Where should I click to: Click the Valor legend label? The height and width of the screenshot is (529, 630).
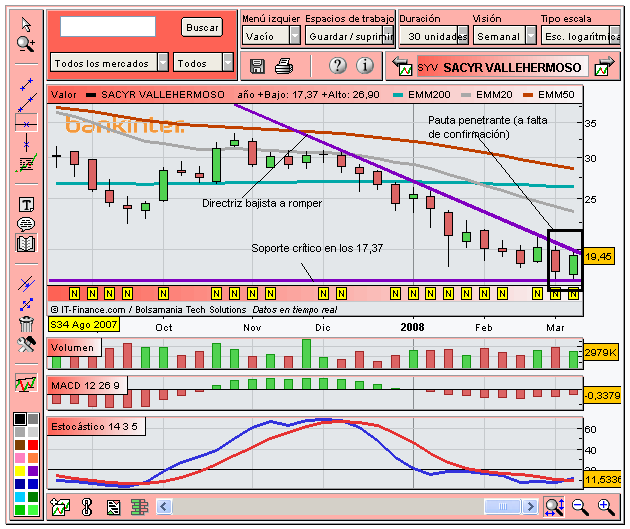tap(63, 95)
